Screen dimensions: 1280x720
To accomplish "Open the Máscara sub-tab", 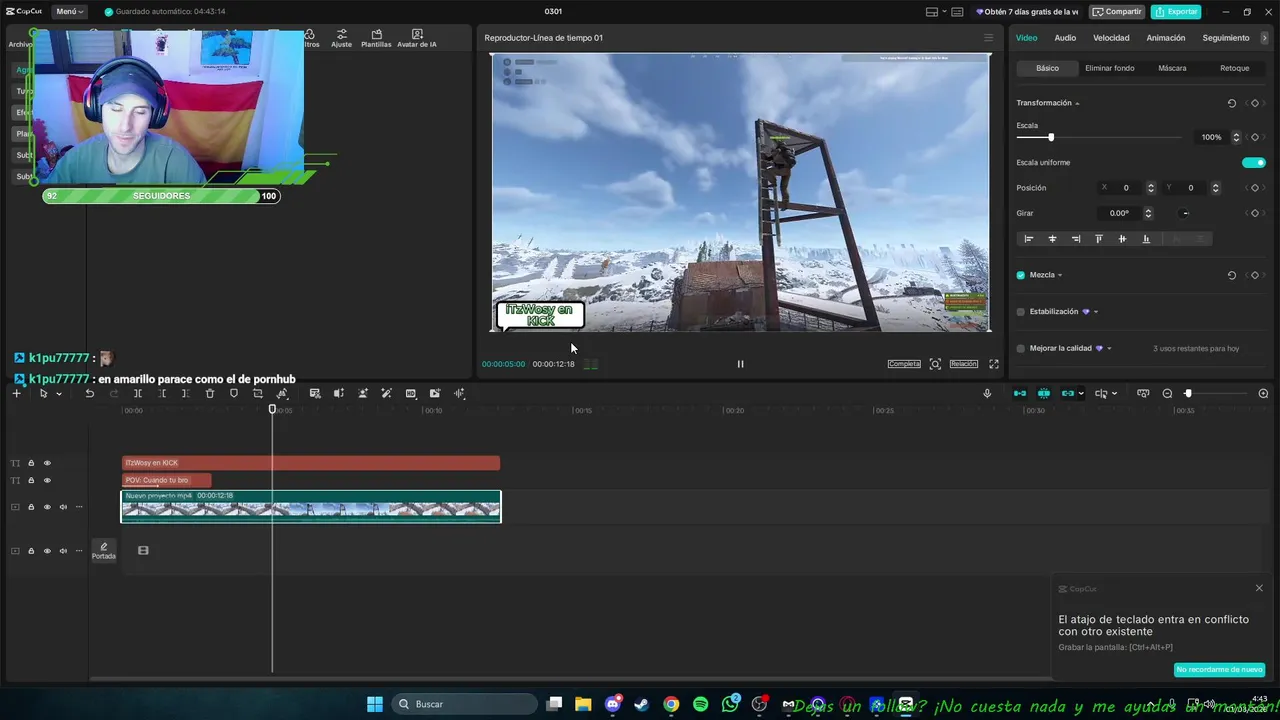I will coord(1172,68).
